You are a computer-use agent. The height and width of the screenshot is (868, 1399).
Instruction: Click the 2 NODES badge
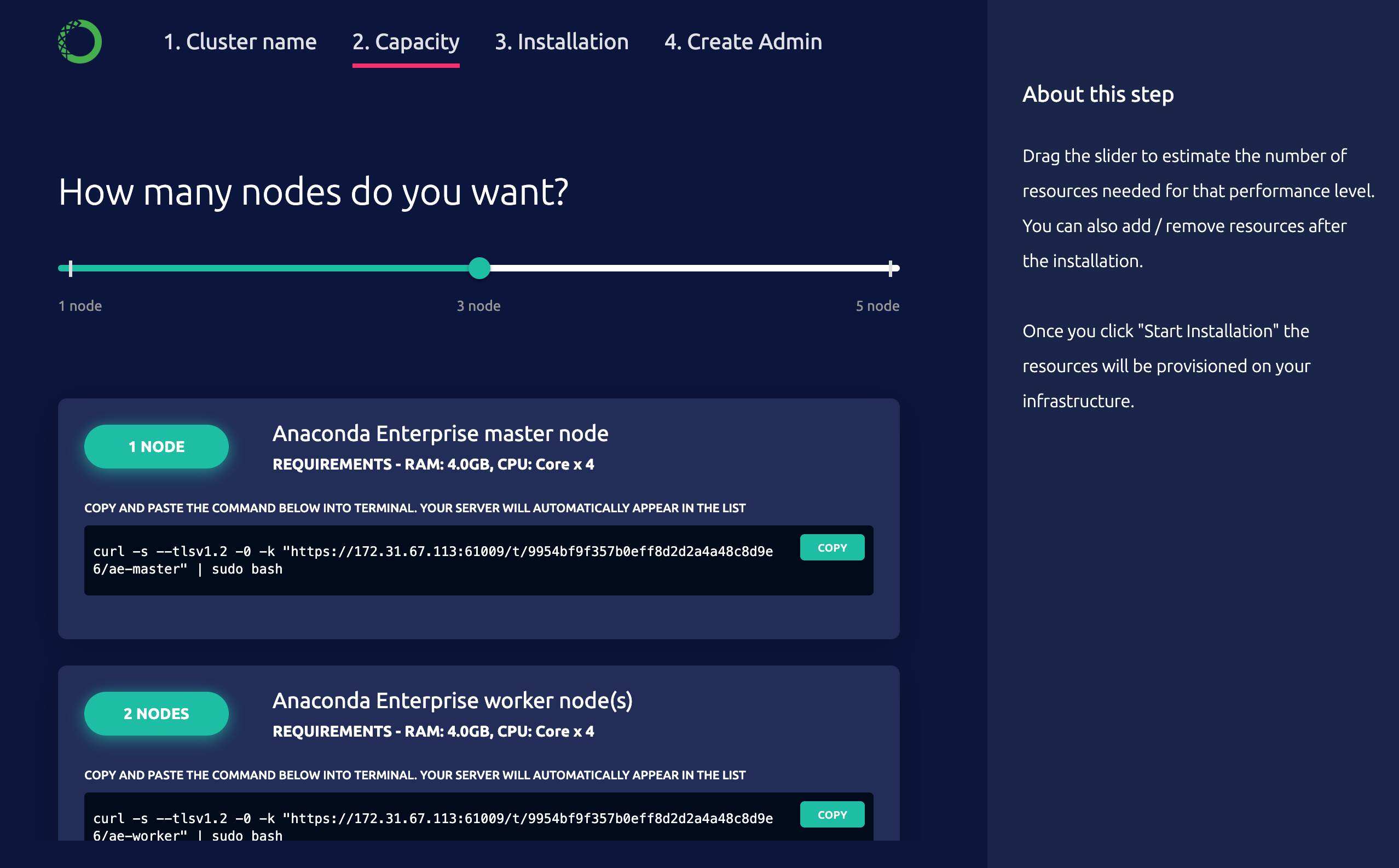[156, 714]
